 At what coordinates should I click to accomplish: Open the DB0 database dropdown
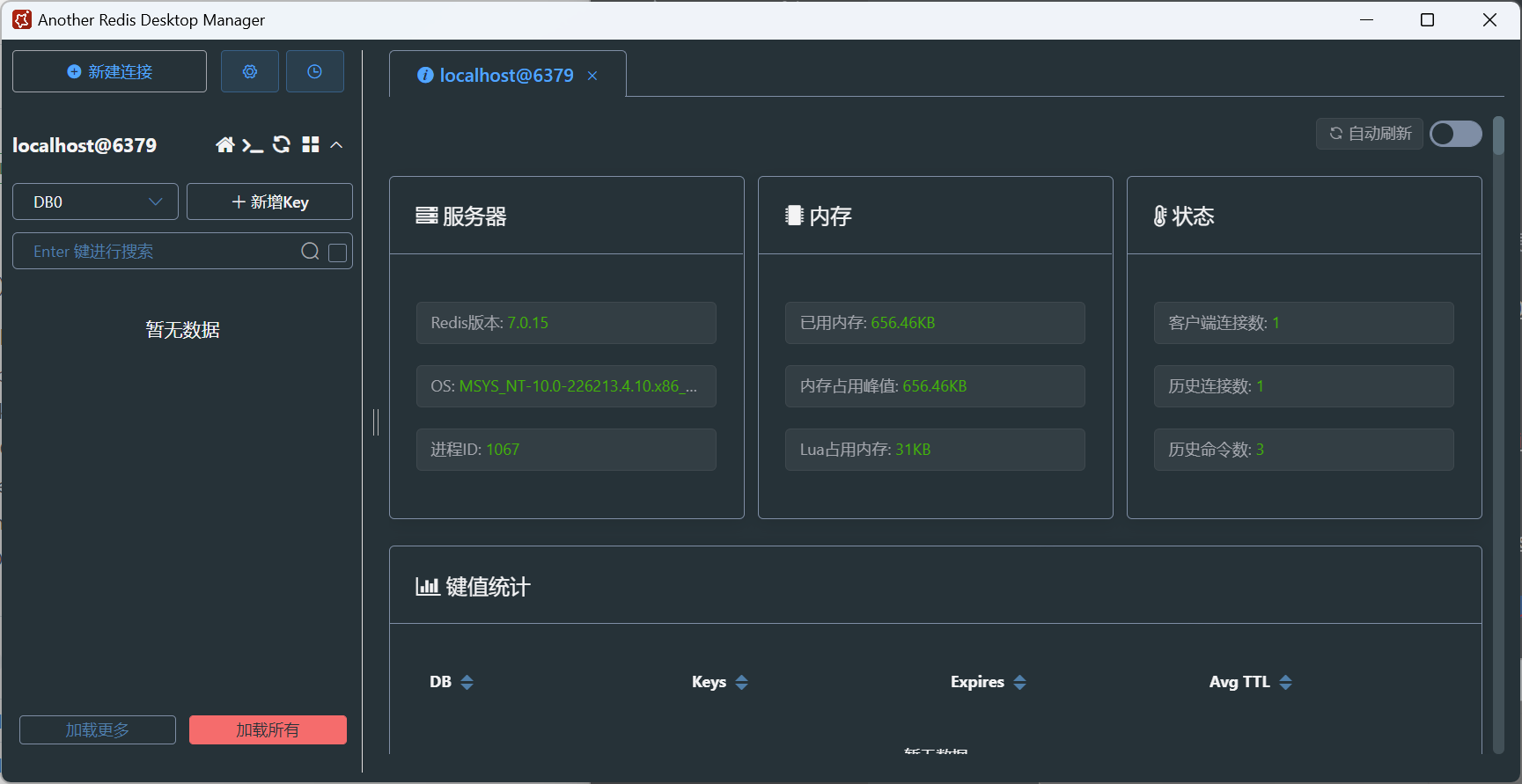[95, 201]
